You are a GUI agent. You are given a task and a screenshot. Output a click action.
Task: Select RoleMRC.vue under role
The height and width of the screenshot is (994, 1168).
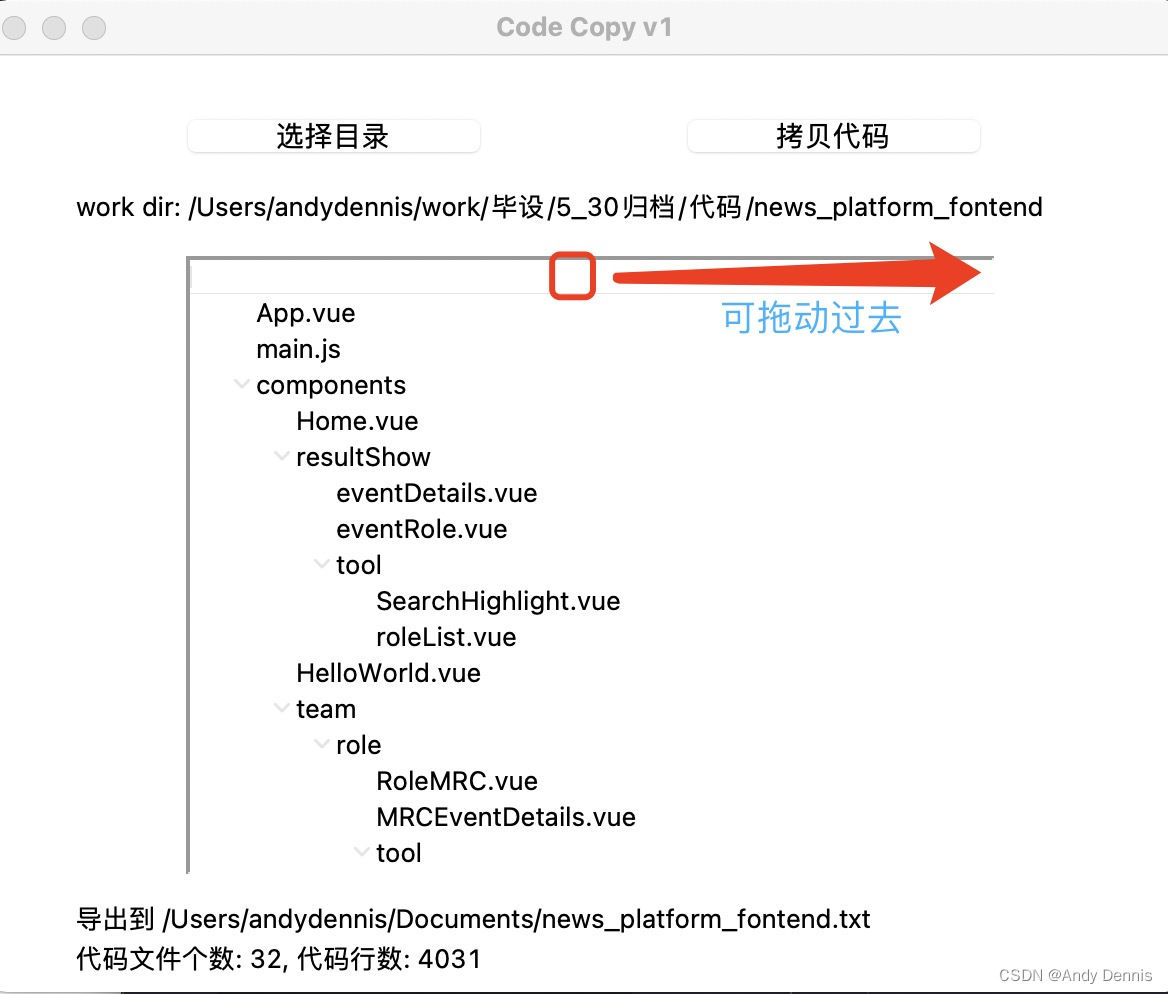(457, 781)
